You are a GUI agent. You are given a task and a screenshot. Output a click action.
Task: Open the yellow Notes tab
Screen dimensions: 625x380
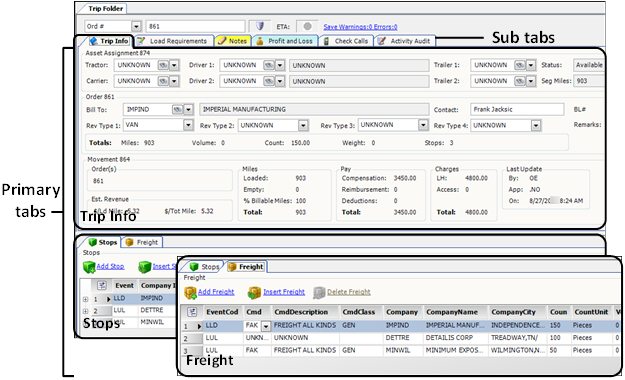(x=233, y=41)
